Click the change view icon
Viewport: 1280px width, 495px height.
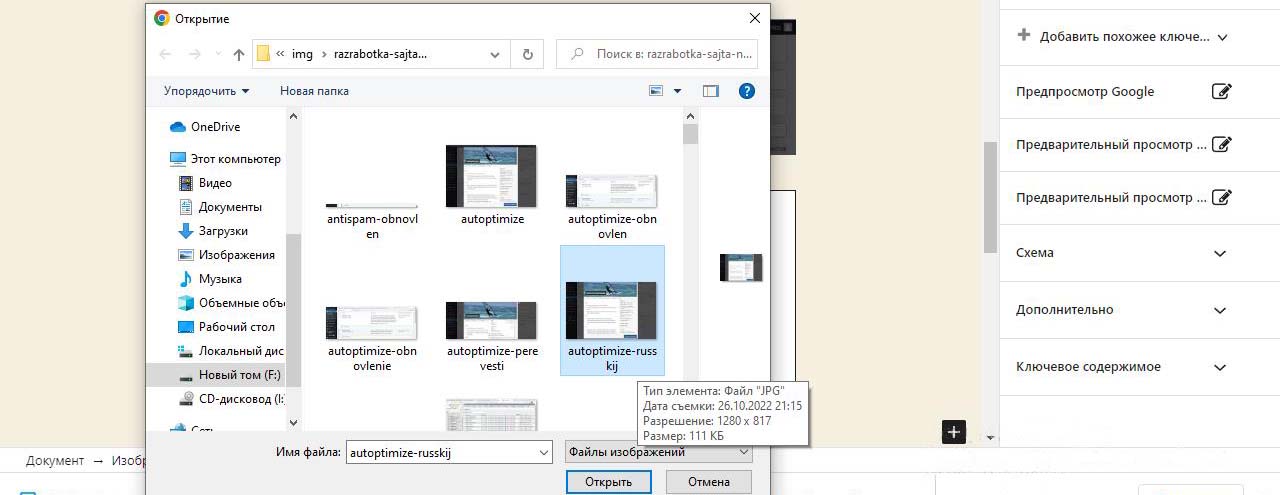(657, 91)
